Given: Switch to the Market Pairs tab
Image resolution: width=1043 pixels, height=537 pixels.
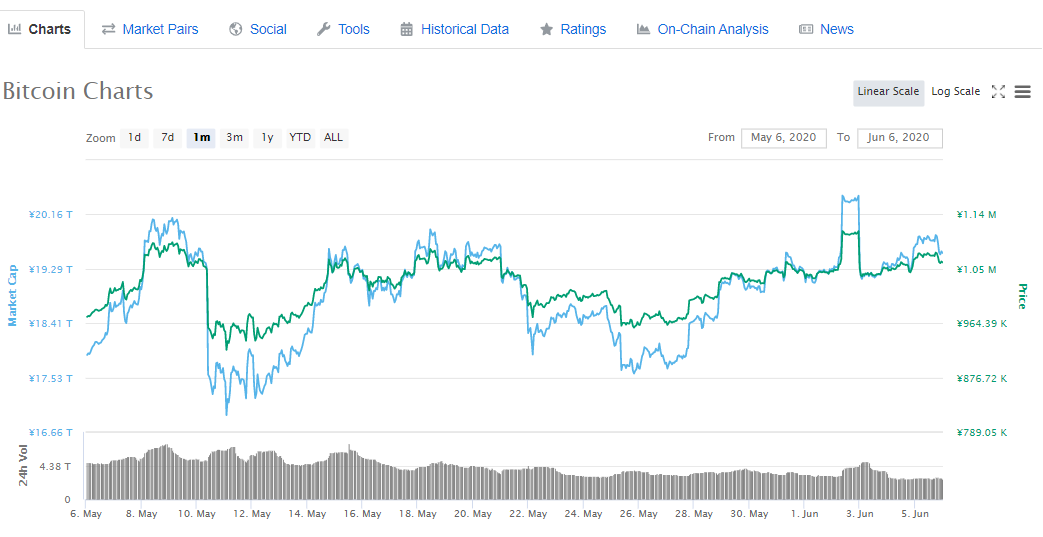Looking at the screenshot, I should 160,29.
